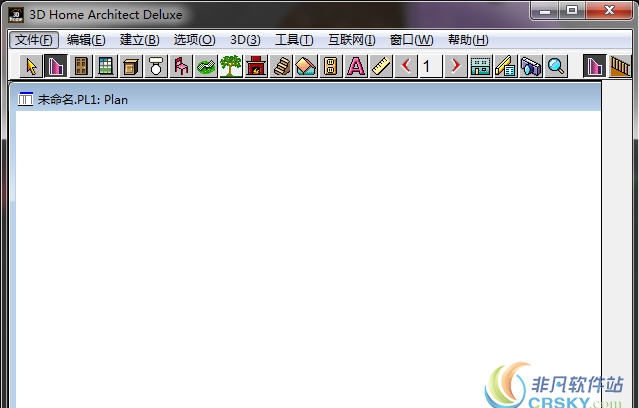Click the plan document icon beside 未命名.PL1
This screenshot has width=639, height=408.
click(x=25, y=99)
